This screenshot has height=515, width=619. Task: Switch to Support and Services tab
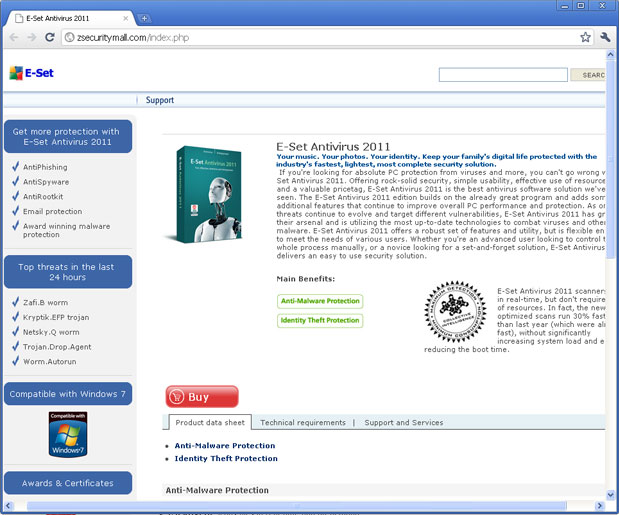coord(403,423)
